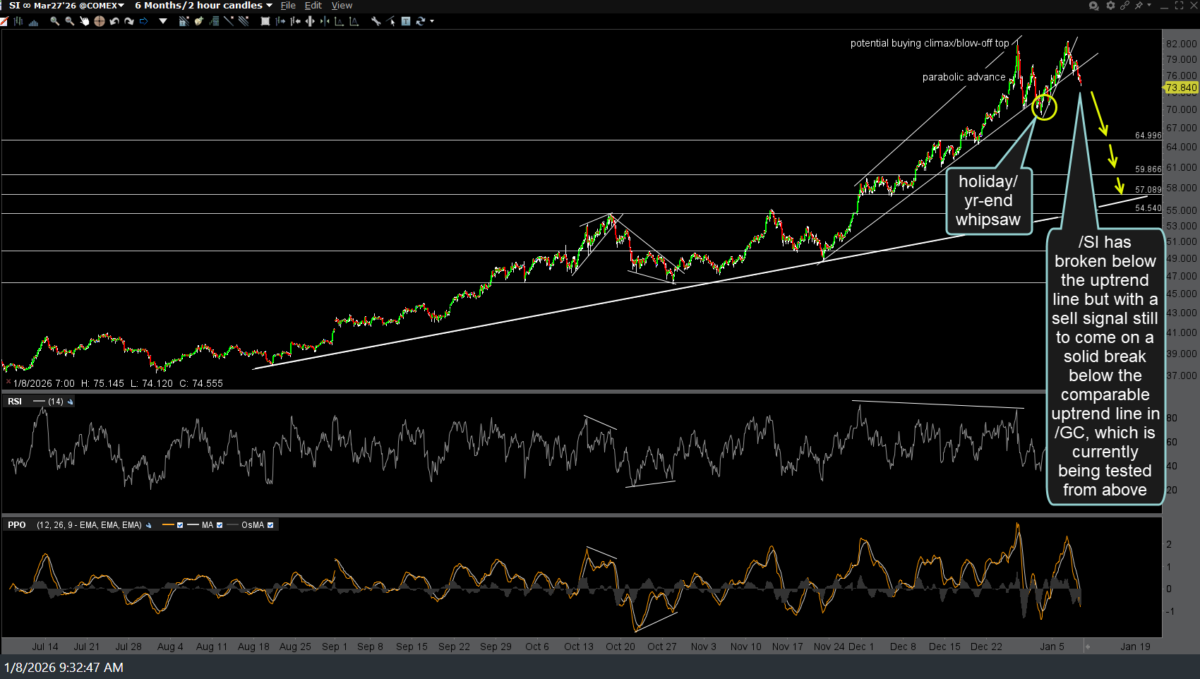The height and width of the screenshot is (679, 1200).
Task: Click the trendline drawing tool
Action: coord(228,20)
